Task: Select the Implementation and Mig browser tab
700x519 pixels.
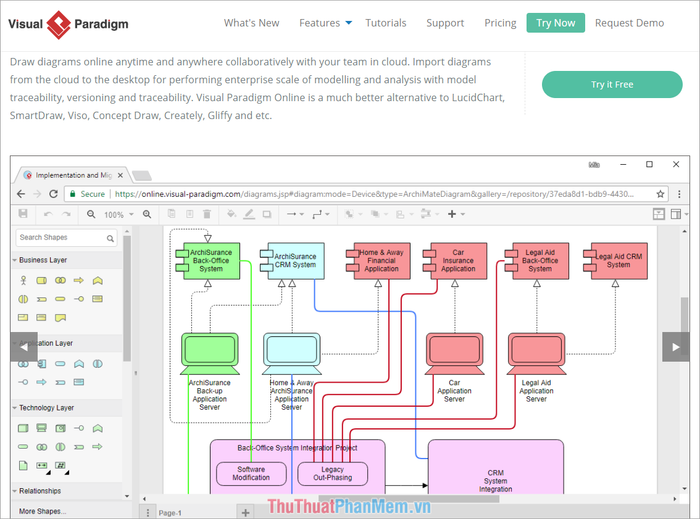Action: click(x=71, y=175)
